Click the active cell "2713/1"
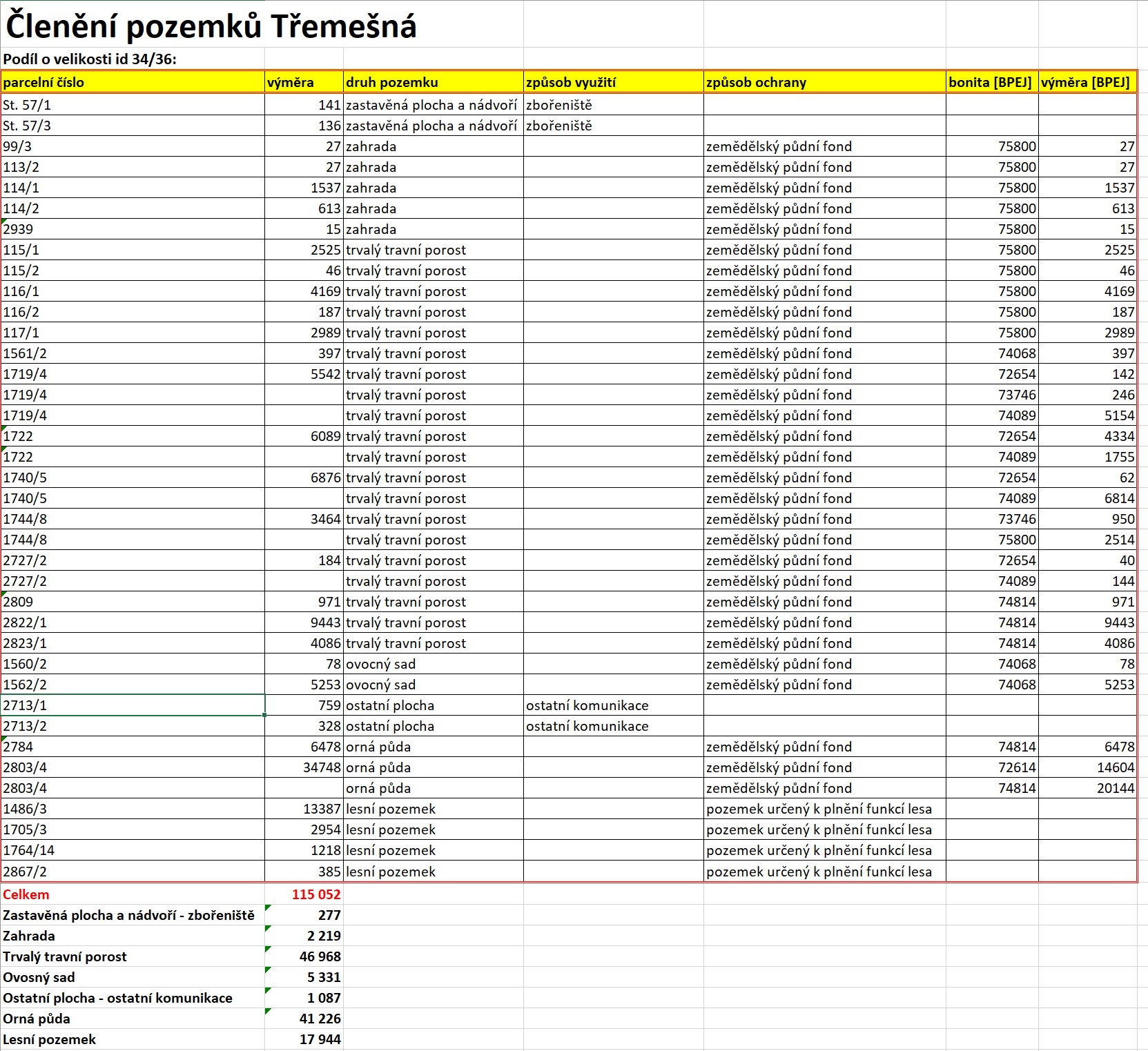Image resolution: width=1148 pixels, height=1051 pixels. tap(133, 705)
